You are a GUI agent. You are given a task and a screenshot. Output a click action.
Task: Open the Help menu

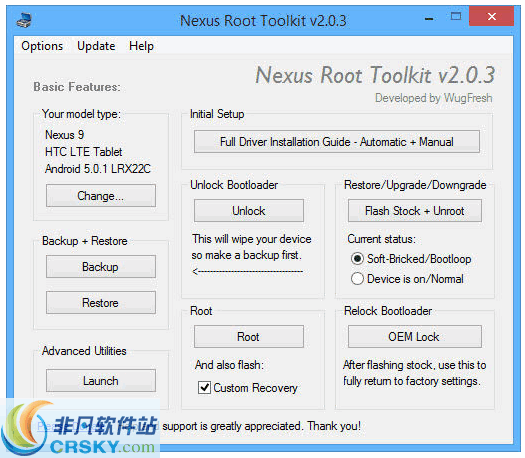[x=141, y=46]
